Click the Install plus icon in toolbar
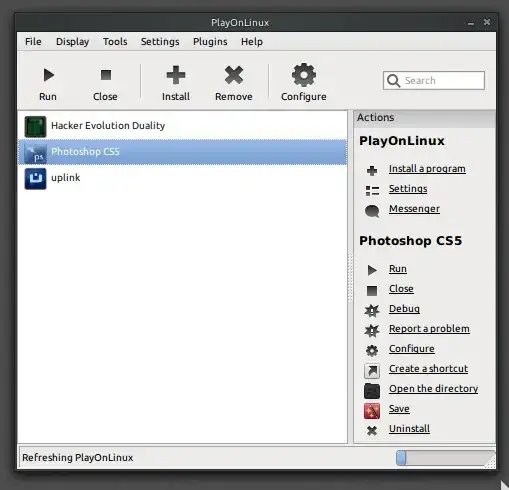 (176, 75)
